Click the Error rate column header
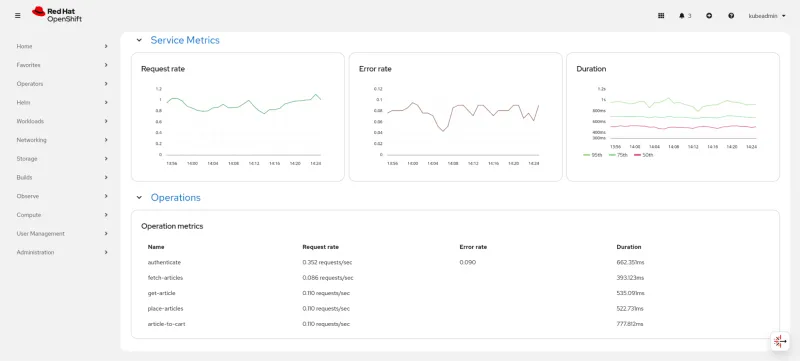 coord(473,247)
